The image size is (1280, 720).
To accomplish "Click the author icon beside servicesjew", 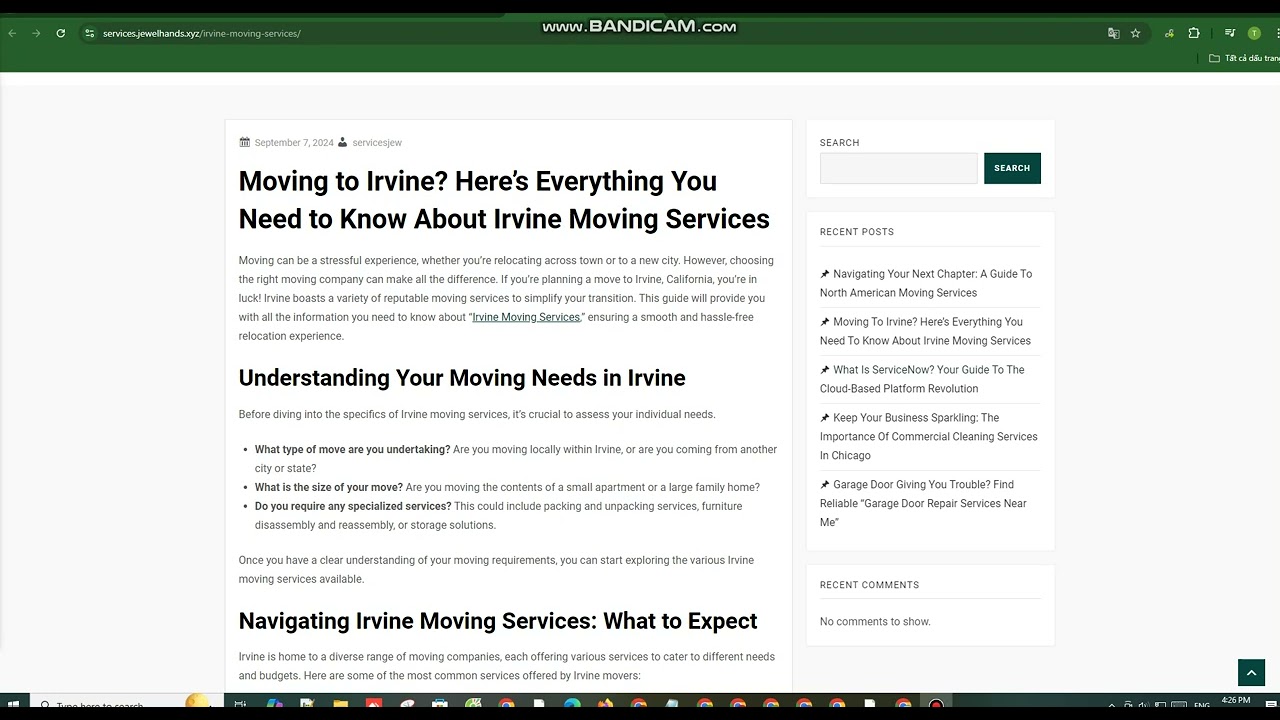I will click(343, 142).
